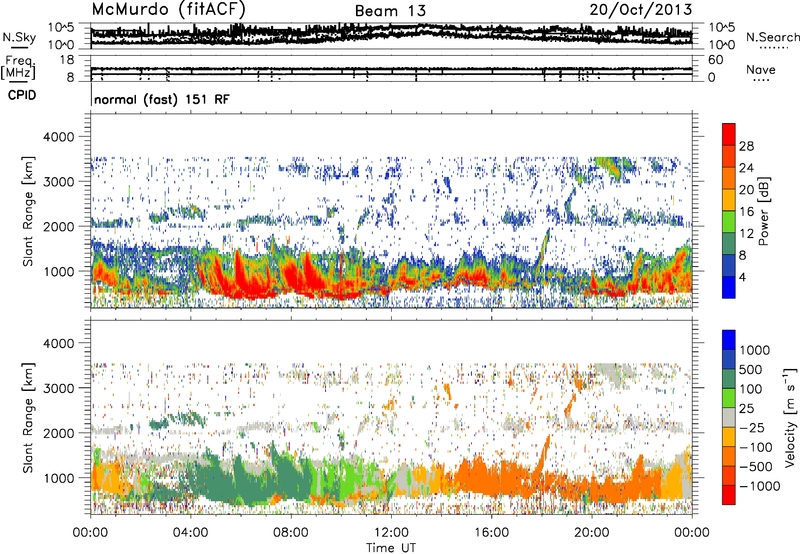The image size is (800, 554).
Task: Pick the light green 12–16 dB Power segment
Action: pos(729,222)
